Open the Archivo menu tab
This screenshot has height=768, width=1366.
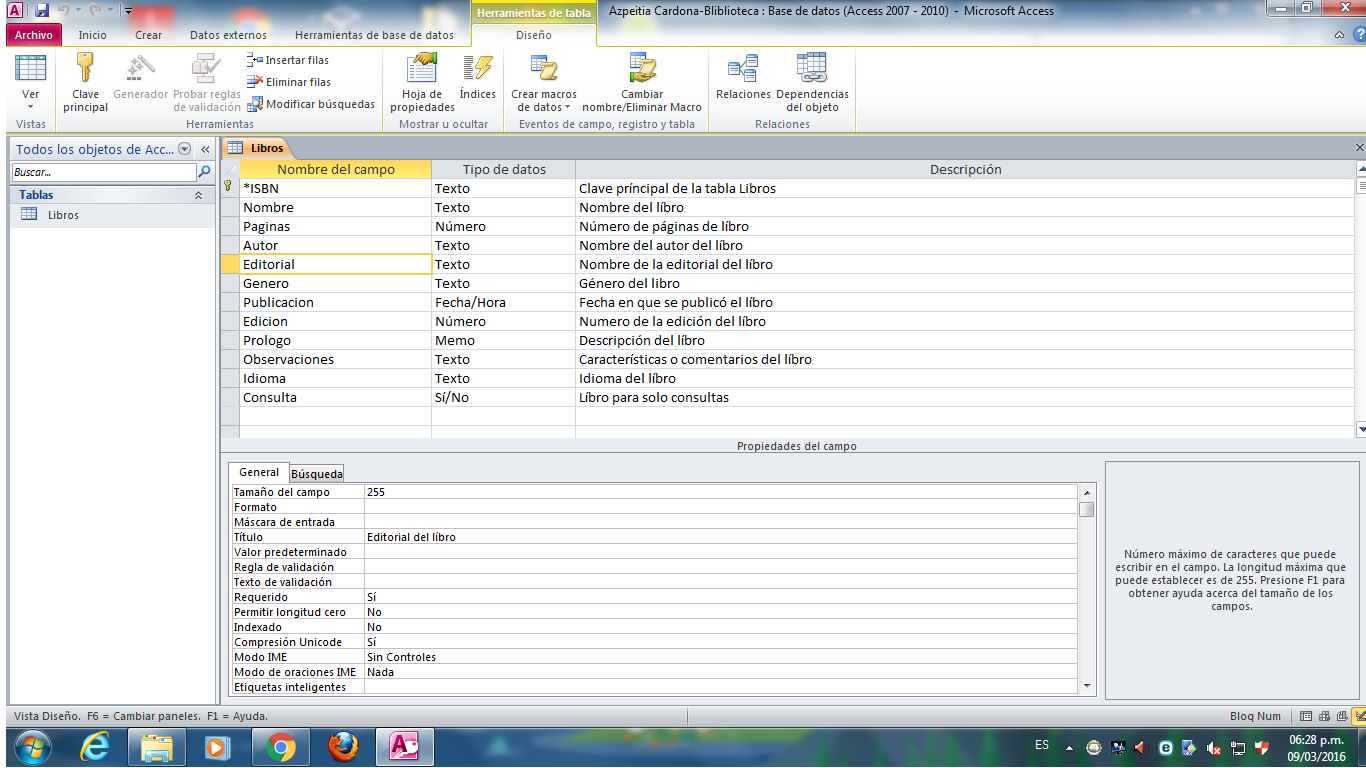coord(33,35)
